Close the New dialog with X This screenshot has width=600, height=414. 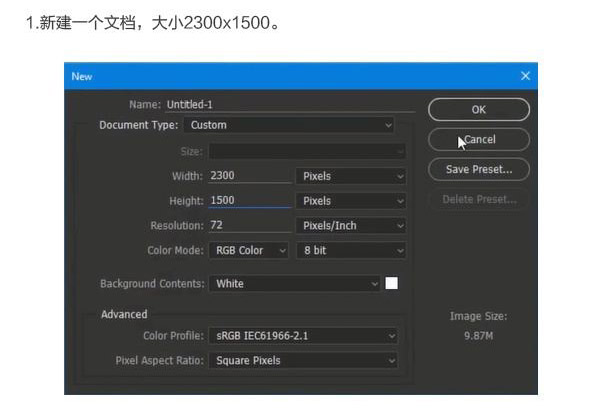525,76
